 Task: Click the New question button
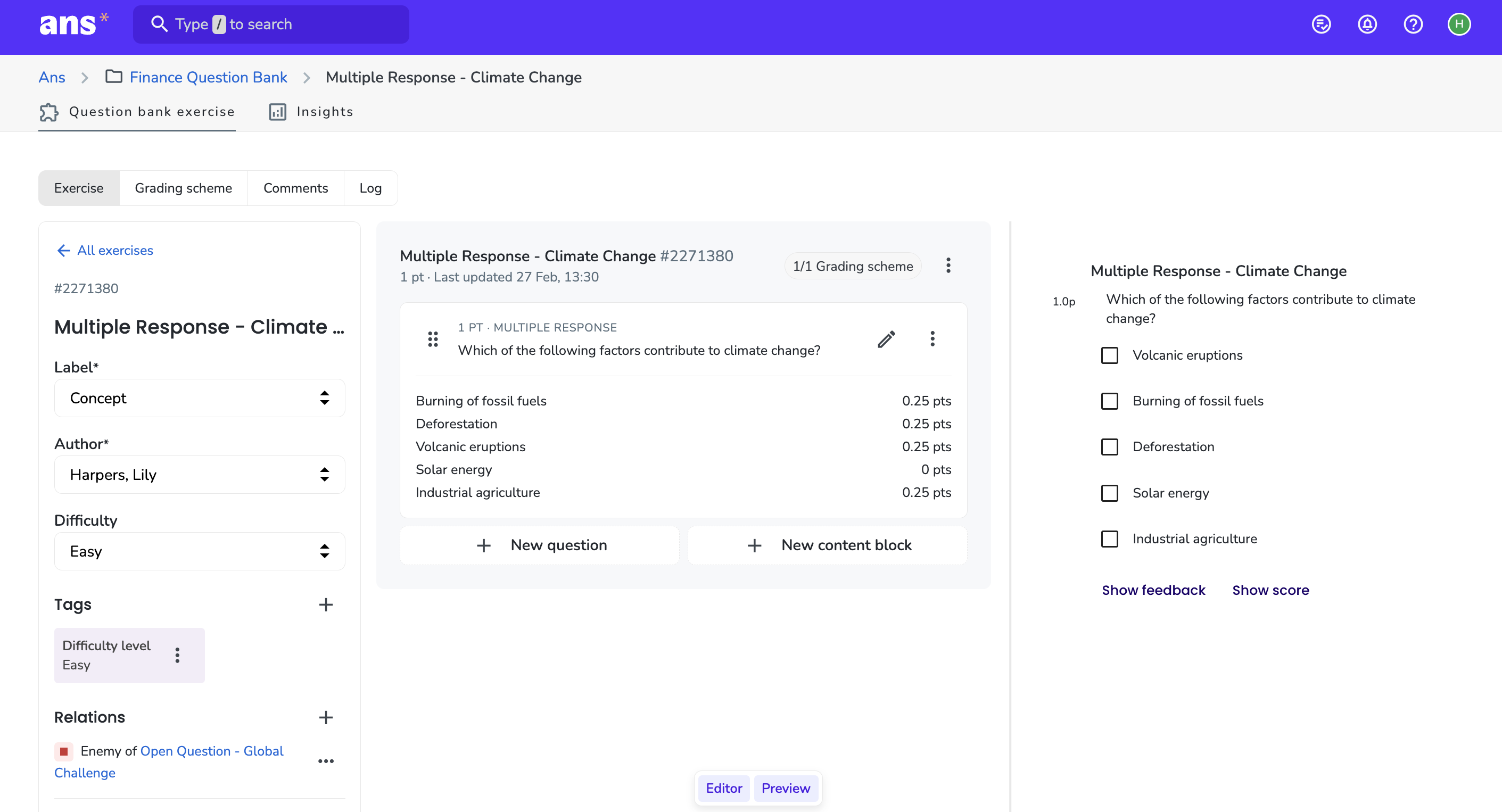pyautogui.click(x=539, y=545)
